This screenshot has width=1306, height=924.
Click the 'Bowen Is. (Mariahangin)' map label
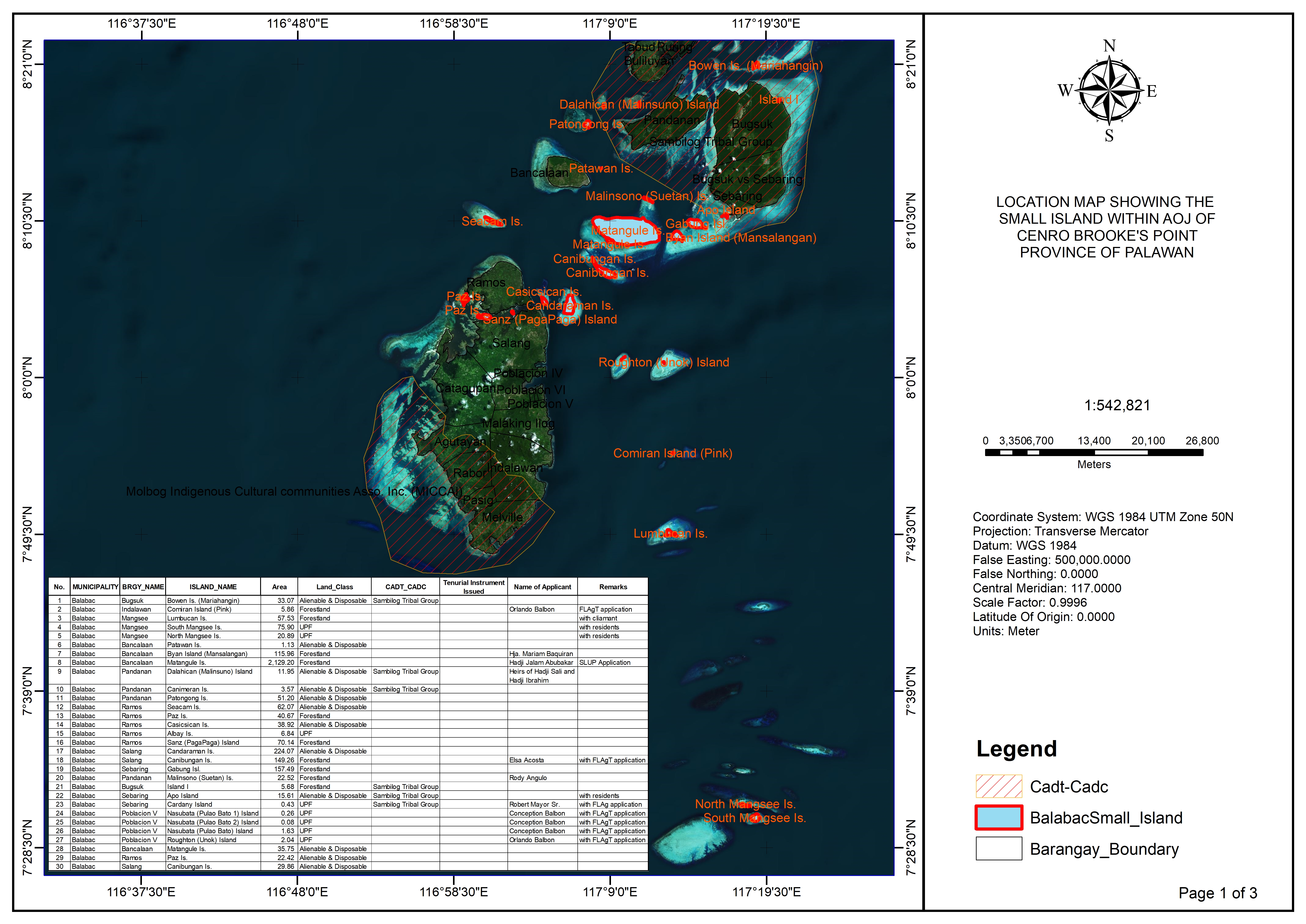[x=756, y=65]
